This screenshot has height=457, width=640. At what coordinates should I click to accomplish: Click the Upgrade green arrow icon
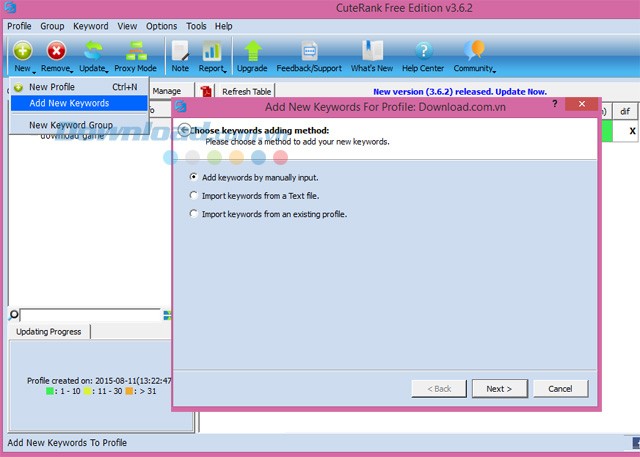tap(252, 49)
